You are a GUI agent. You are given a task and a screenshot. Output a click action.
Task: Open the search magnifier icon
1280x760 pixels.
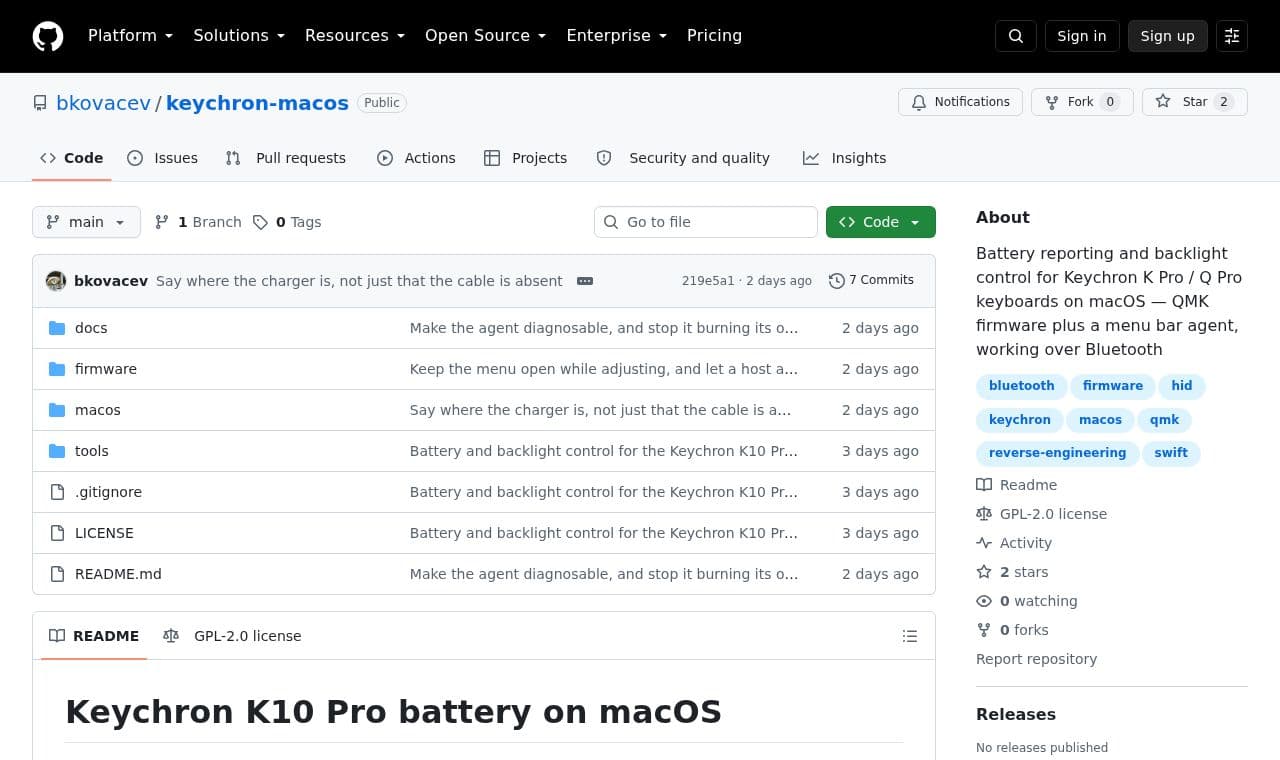pos(1016,36)
